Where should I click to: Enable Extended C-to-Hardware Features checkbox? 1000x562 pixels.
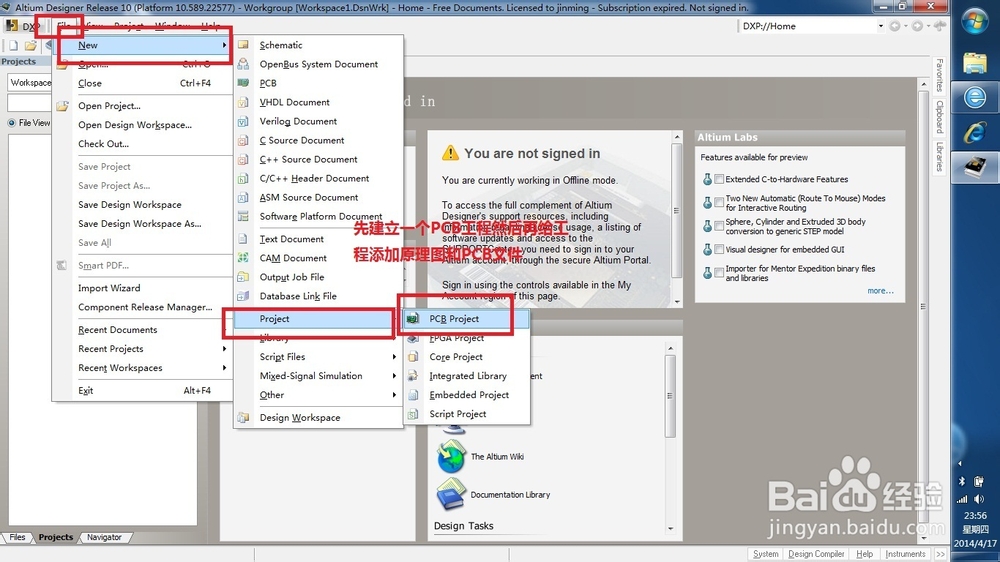click(x=719, y=179)
